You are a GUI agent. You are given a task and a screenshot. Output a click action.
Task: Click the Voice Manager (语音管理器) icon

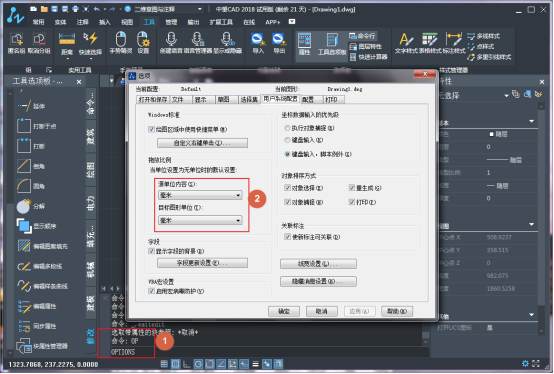pos(197,38)
